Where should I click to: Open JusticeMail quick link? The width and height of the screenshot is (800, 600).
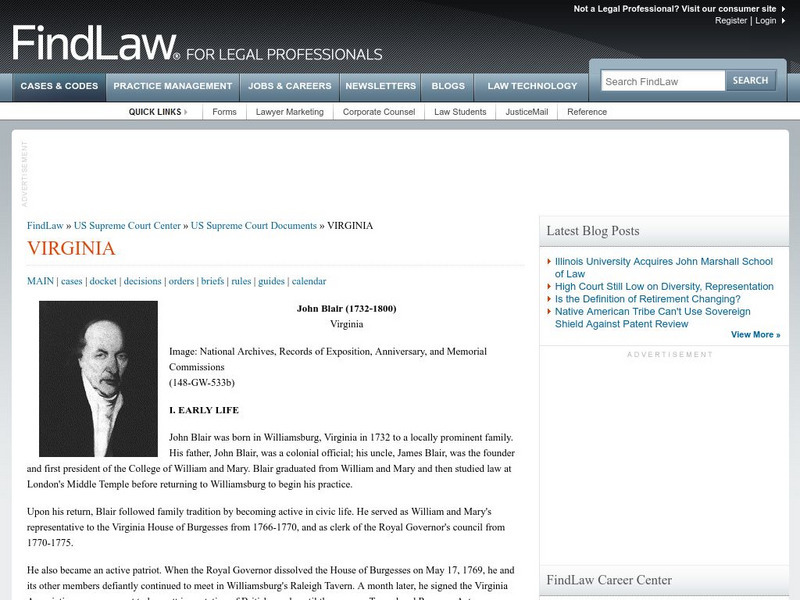pos(527,112)
